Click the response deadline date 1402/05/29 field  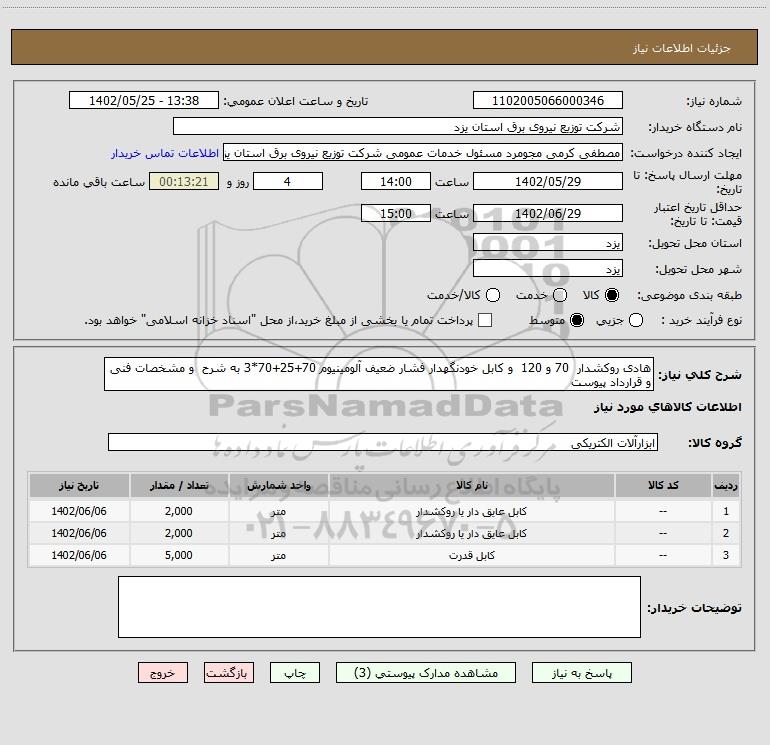[548, 182]
